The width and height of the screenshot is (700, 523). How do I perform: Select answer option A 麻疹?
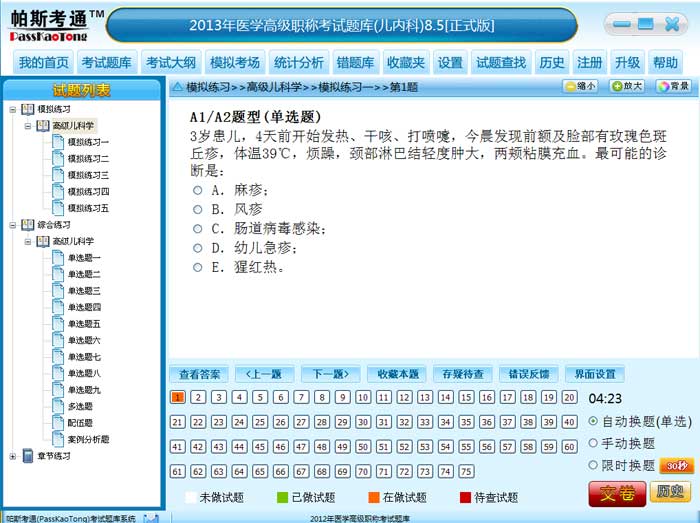(x=199, y=190)
